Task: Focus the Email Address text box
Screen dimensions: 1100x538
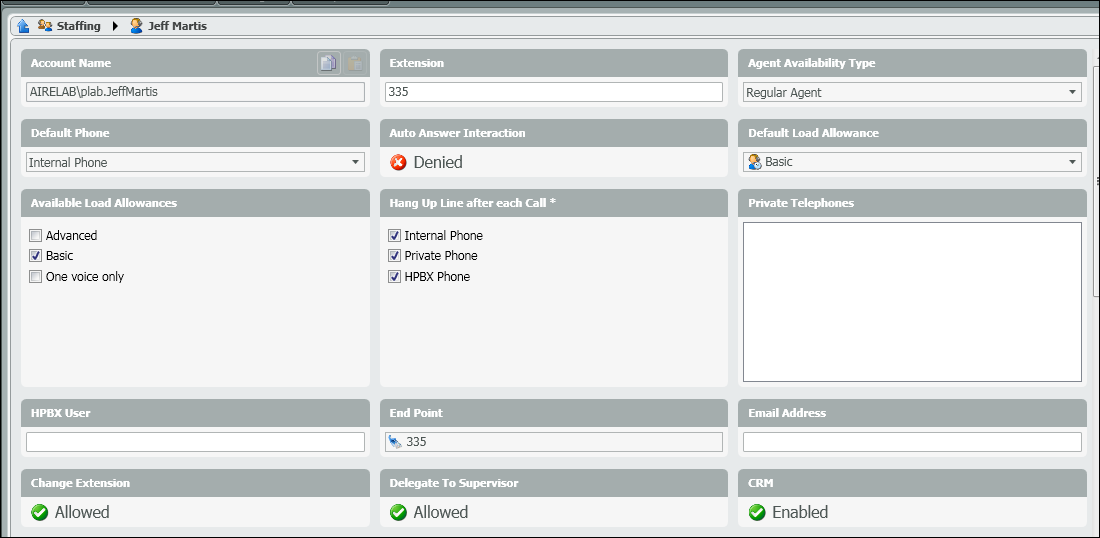Action: click(912, 442)
